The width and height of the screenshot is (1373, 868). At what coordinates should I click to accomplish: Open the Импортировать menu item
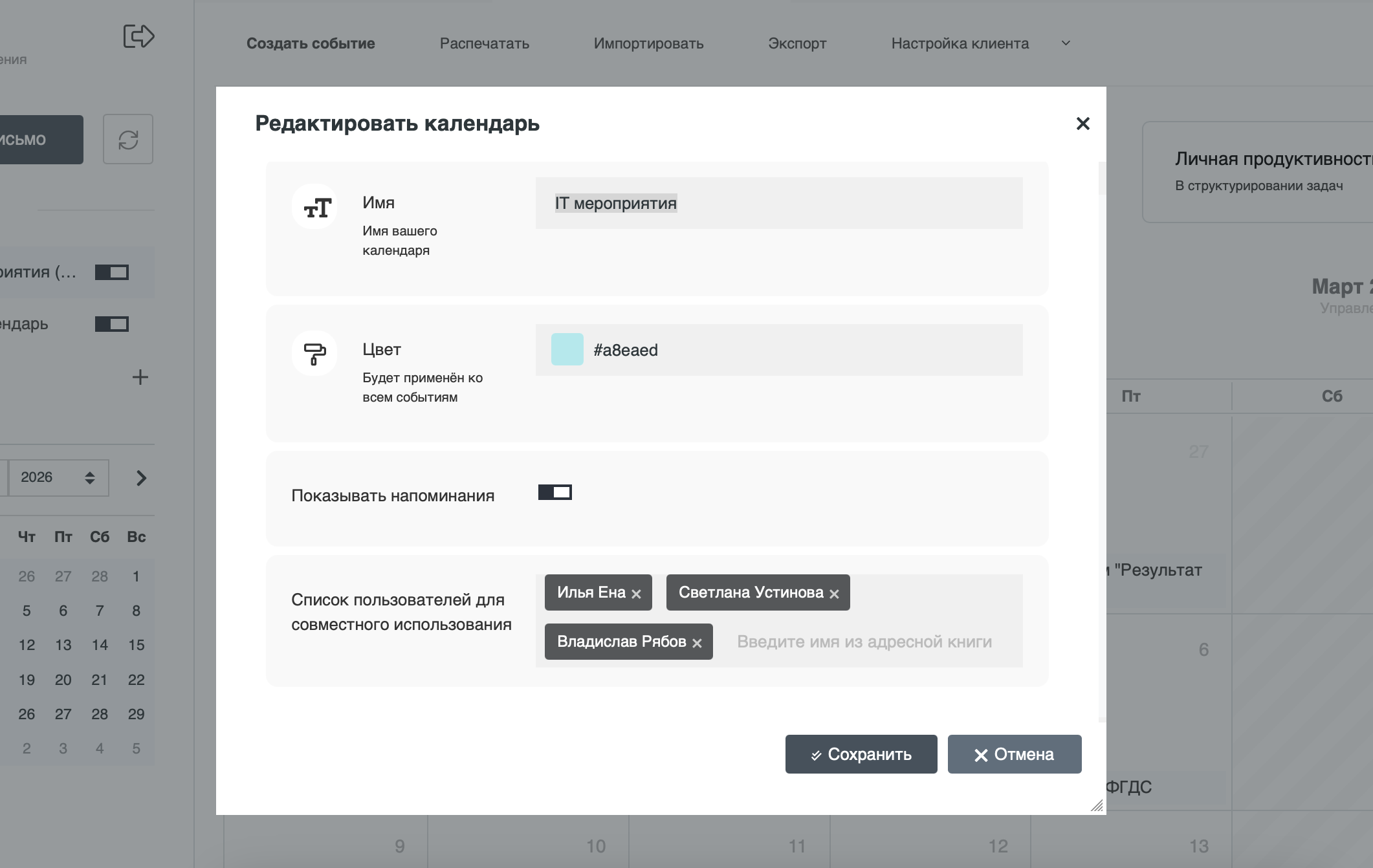point(648,43)
